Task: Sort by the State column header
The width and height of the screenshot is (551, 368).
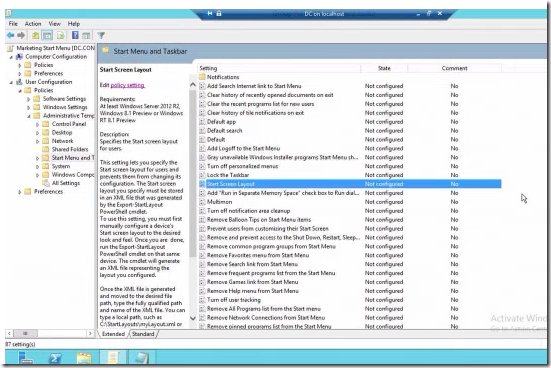Action: tap(384, 68)
